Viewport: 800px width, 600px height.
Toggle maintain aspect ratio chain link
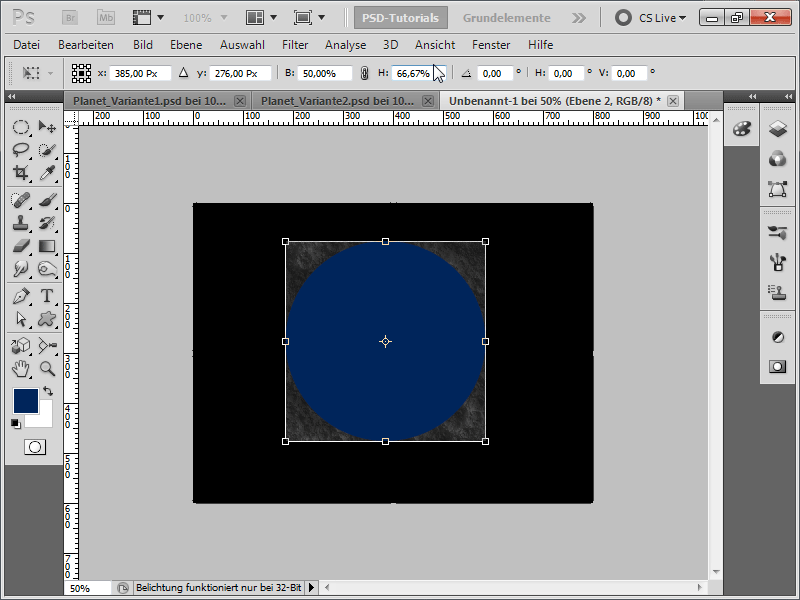(x=364, y=73)
